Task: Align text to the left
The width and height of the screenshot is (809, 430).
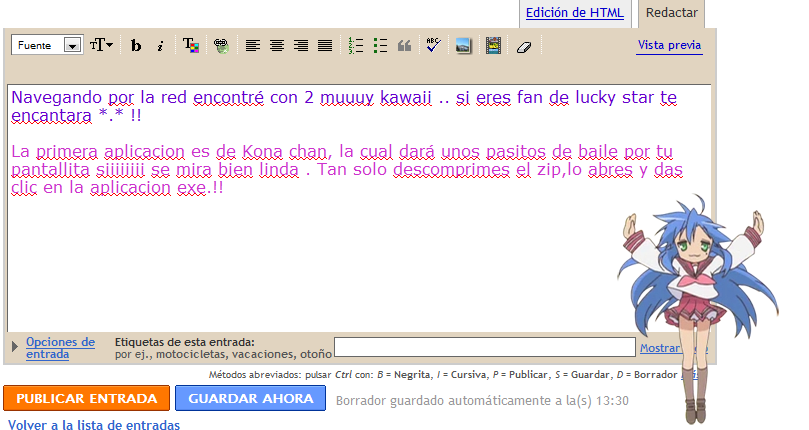Action: (x=252, y=46)
